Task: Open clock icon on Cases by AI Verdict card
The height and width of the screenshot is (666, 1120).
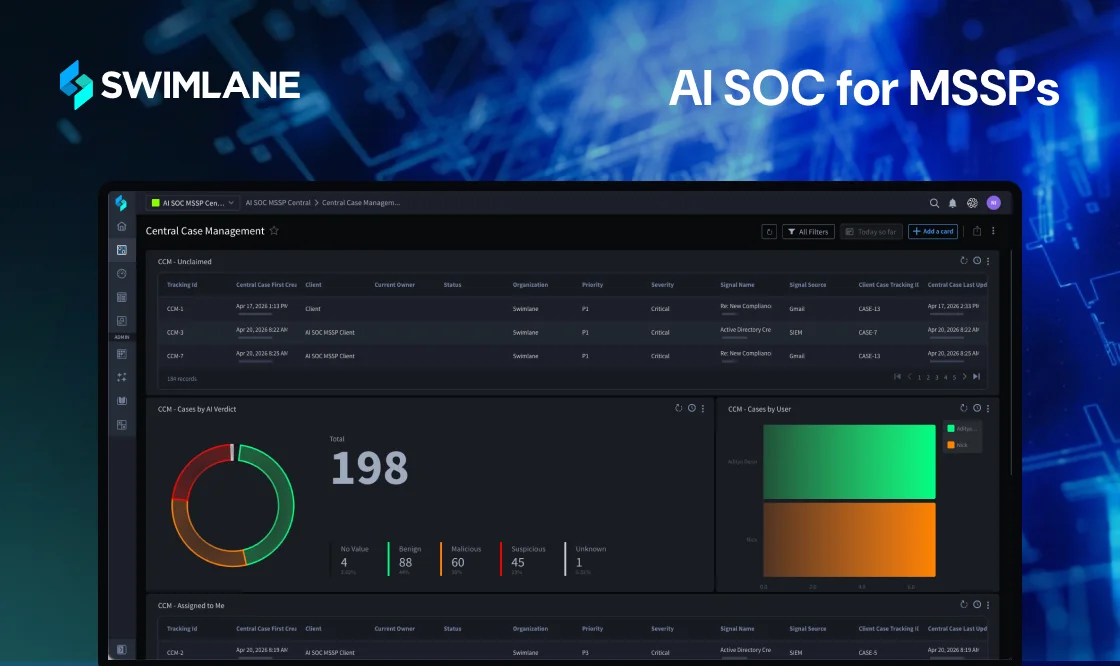Action: (691, 408)
